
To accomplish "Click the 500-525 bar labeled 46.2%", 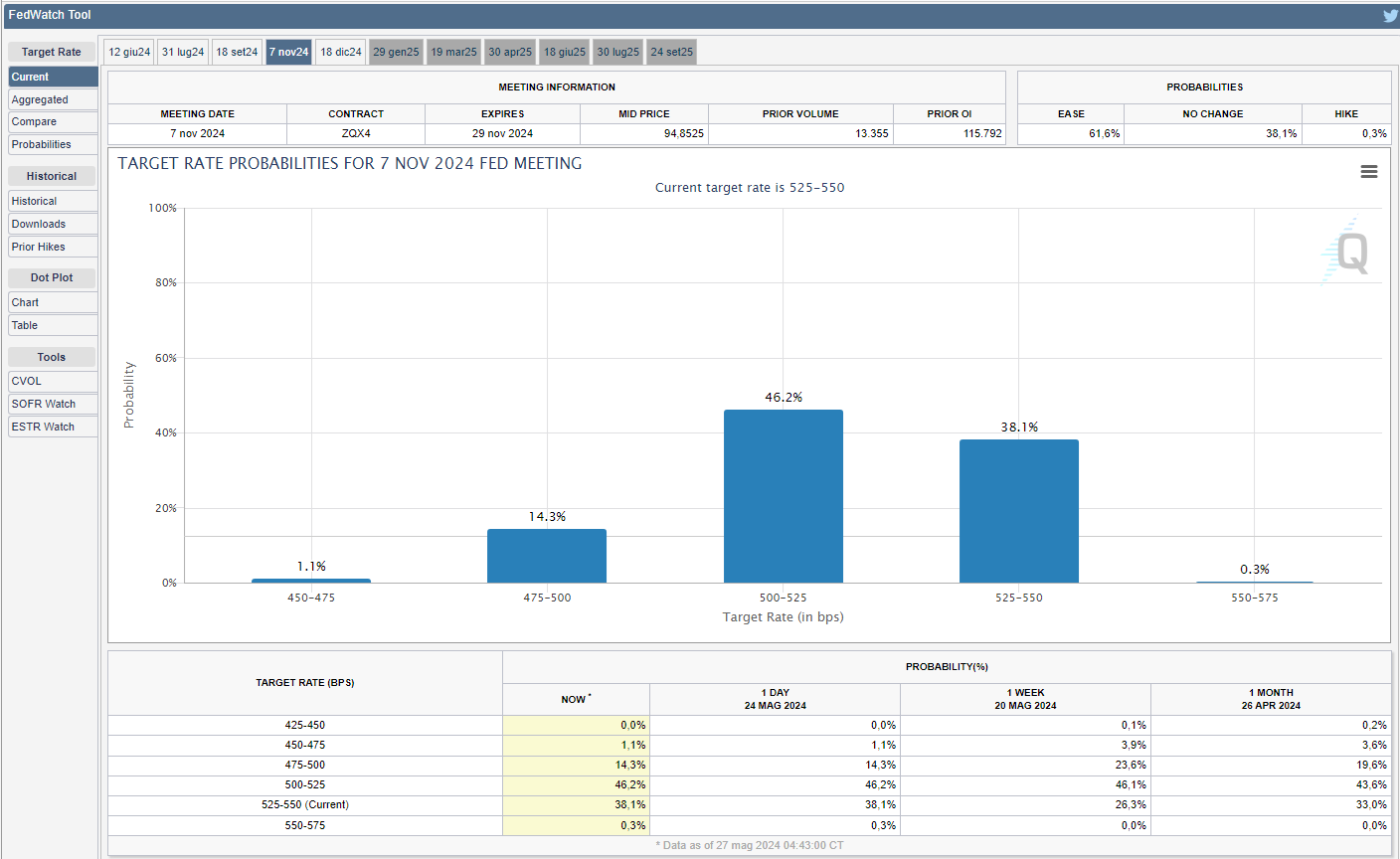I will tap(784, 496).
